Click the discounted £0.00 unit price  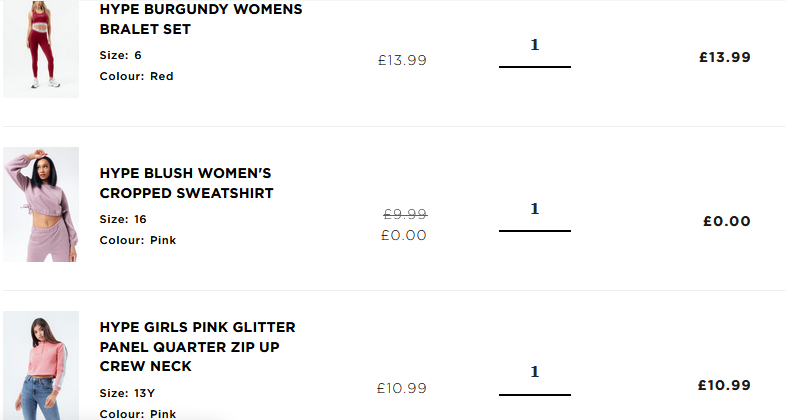[x=404, y=235]
